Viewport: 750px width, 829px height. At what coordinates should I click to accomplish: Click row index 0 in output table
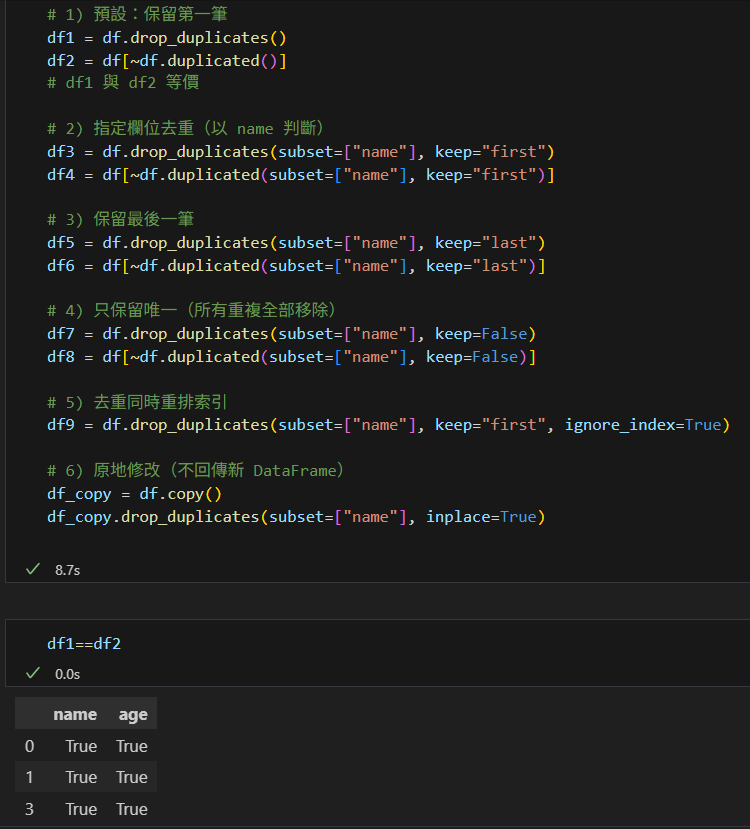(30, 746)
